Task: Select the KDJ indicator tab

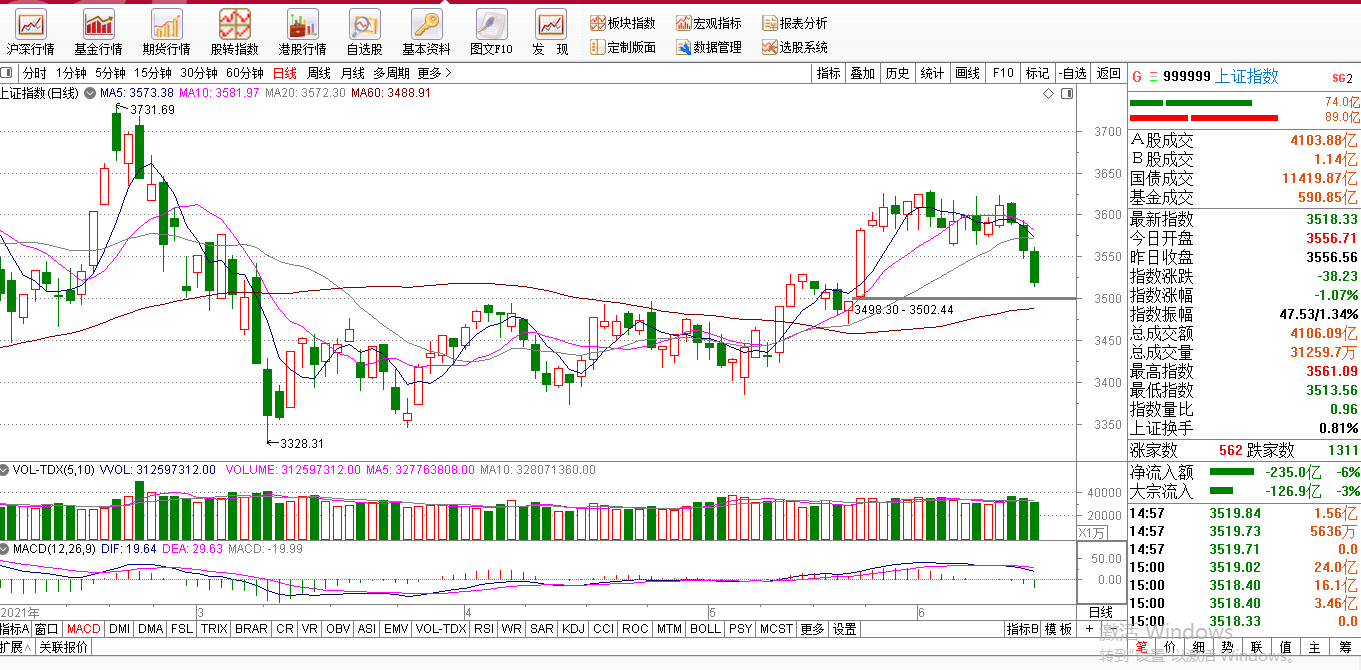Action: pyautogui.click(x=573, y=629)
